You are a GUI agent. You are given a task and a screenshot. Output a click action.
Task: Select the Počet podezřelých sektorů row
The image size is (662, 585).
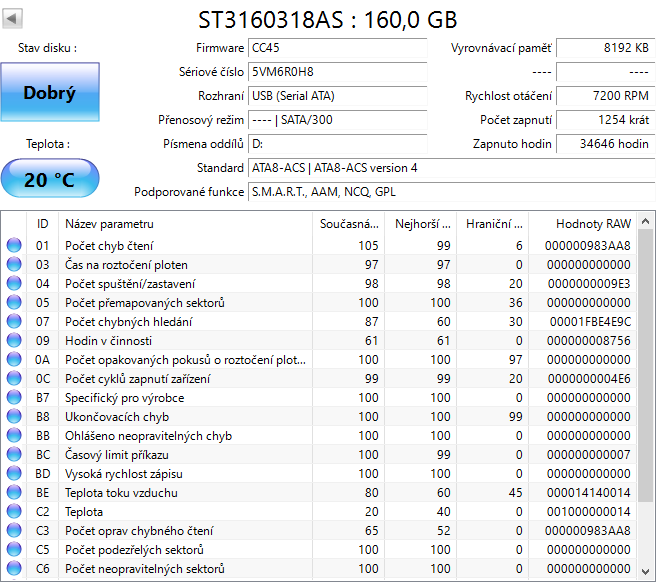[319, 549]
